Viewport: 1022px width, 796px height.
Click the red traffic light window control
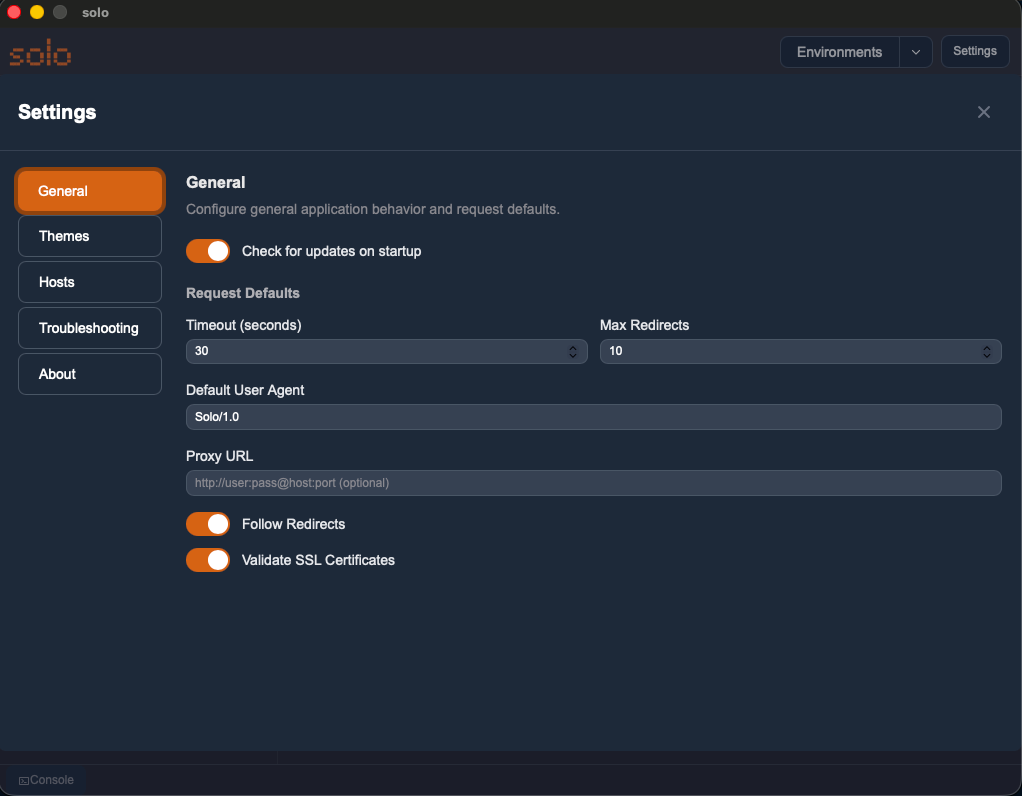[x=12, y=12]
